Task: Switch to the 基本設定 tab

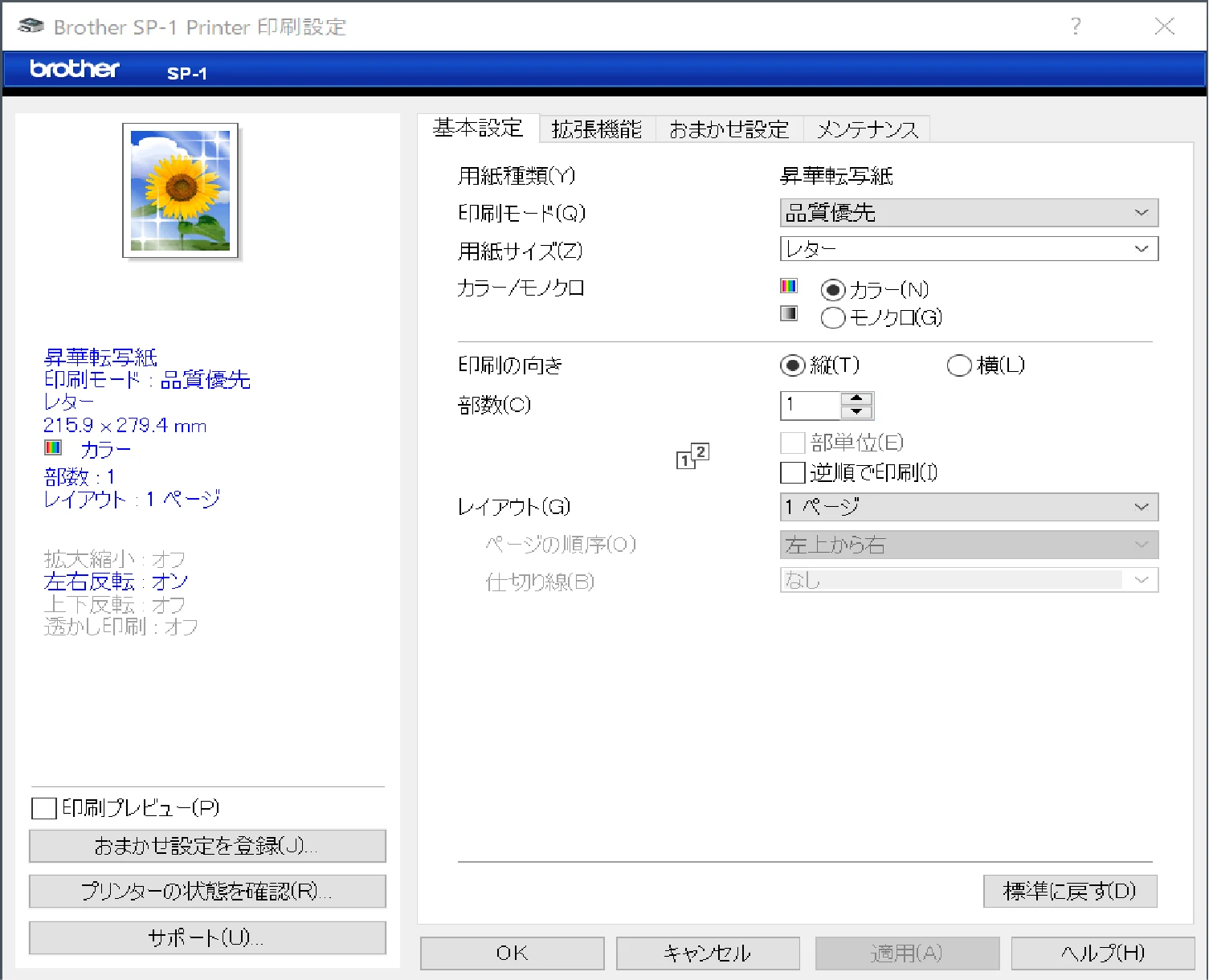Action: 478,128
